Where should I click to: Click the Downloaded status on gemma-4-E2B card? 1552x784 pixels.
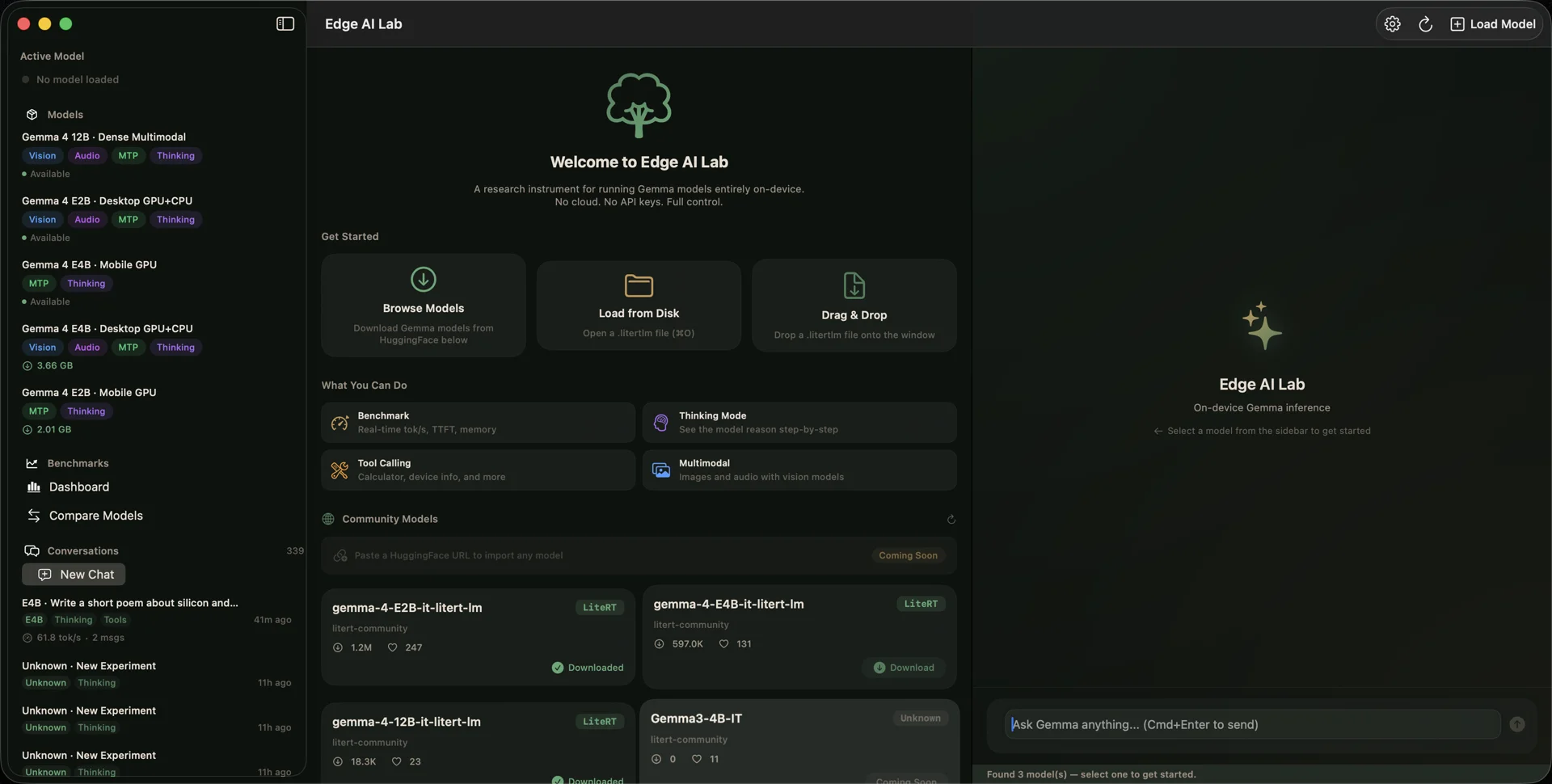pyautogui.click(x=588, y=668)
